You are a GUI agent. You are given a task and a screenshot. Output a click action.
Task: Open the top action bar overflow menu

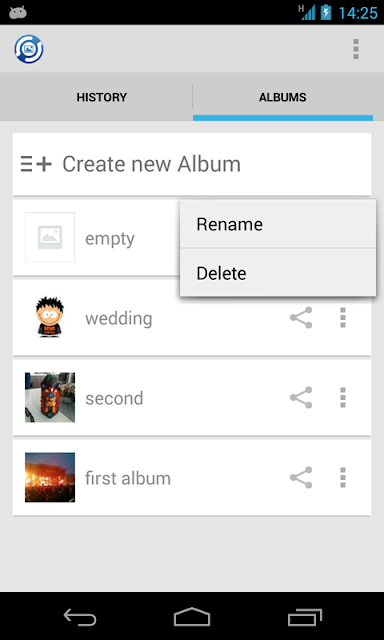click(x=356, y=49)
